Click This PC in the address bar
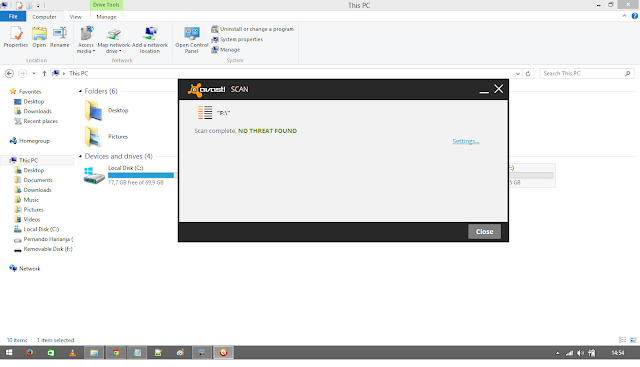The width and height of the screenshot is (640, 367). click(x=78, y=73)
